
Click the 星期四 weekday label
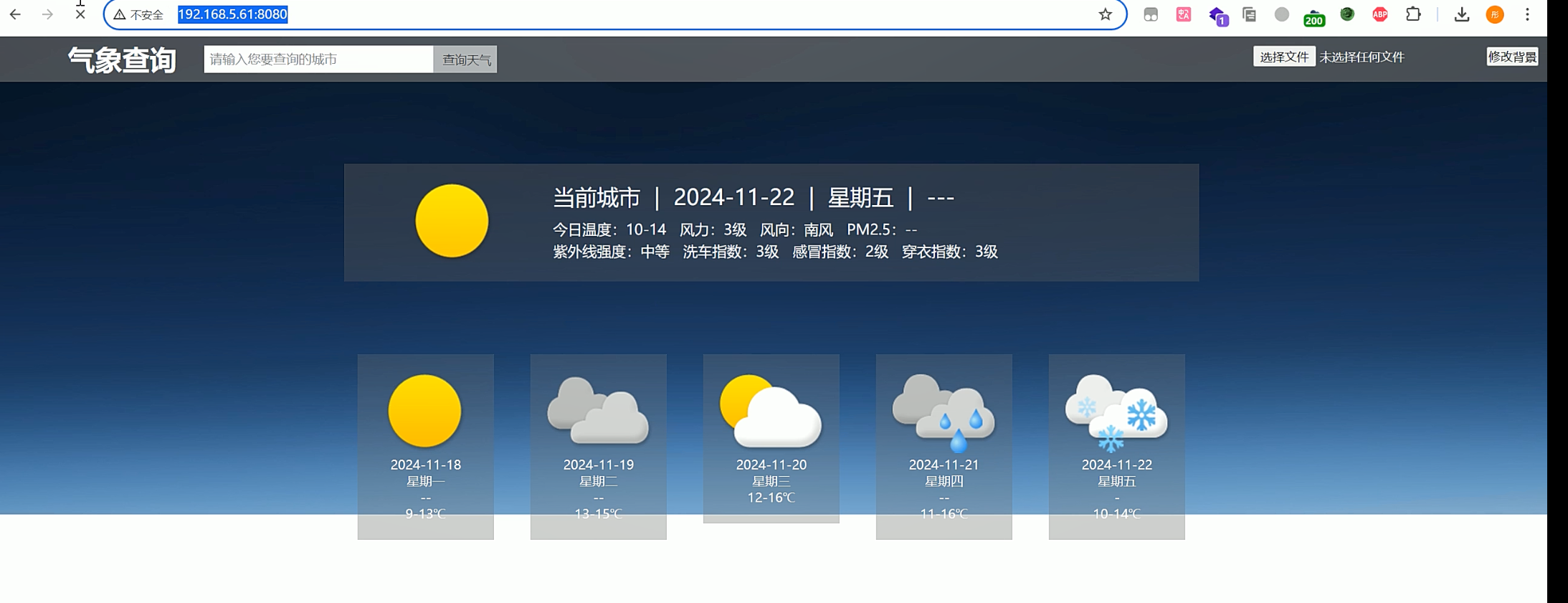click(x=944, y=481)
